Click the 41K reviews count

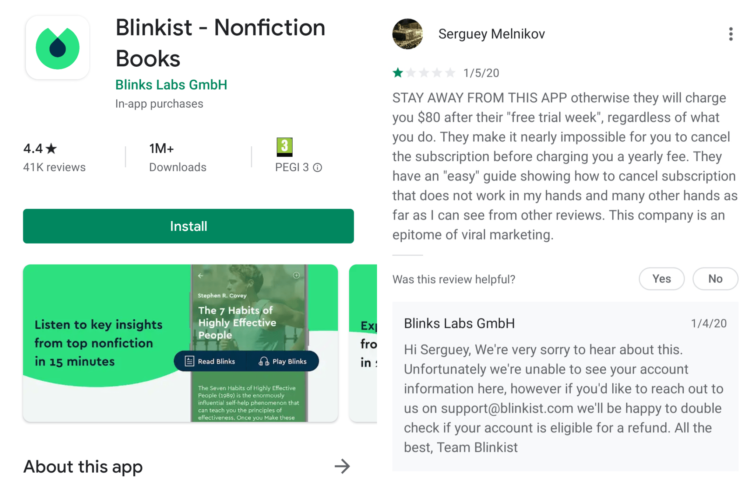[54, 167]
